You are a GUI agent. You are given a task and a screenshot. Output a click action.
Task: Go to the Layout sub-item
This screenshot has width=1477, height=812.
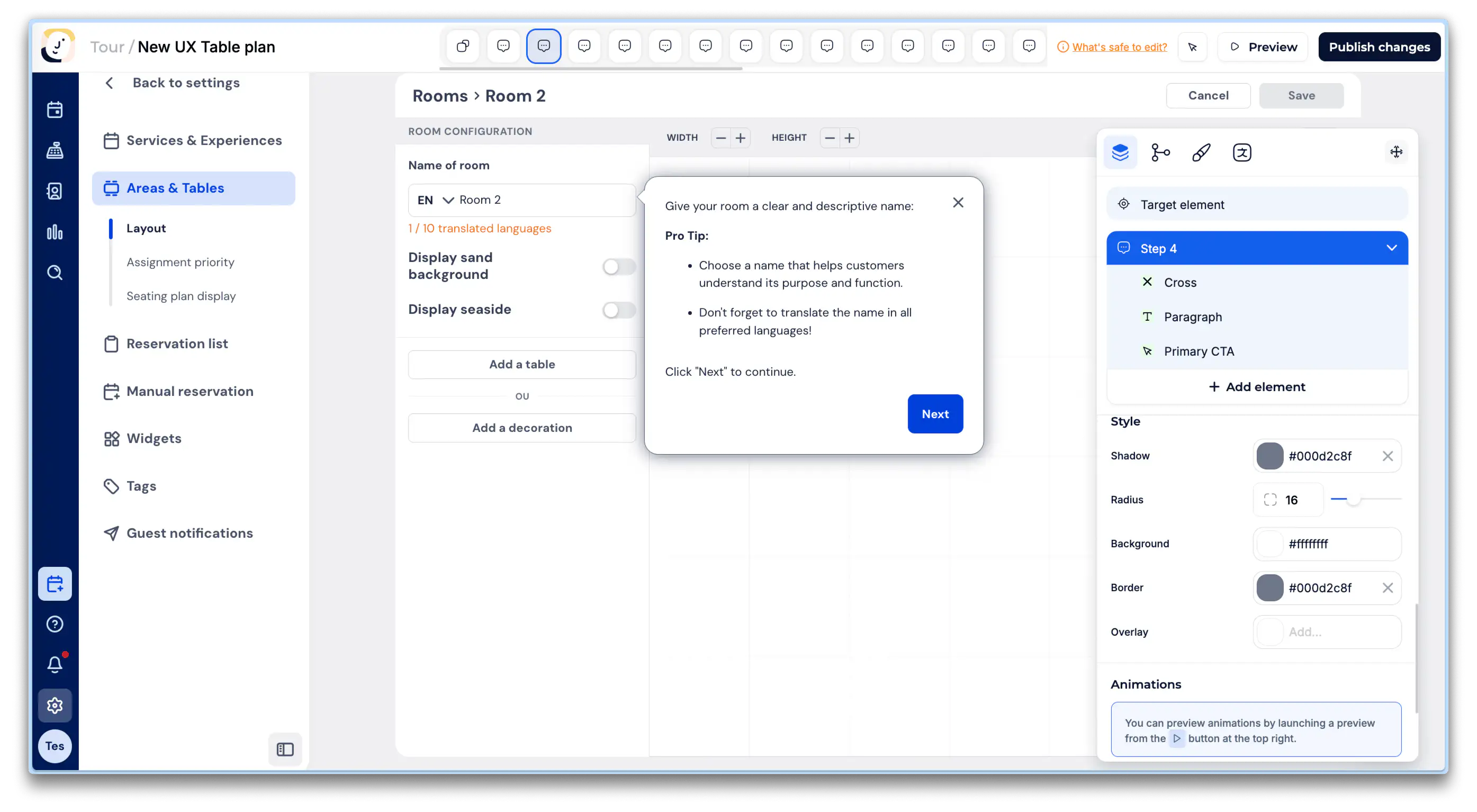pos(146,228)
